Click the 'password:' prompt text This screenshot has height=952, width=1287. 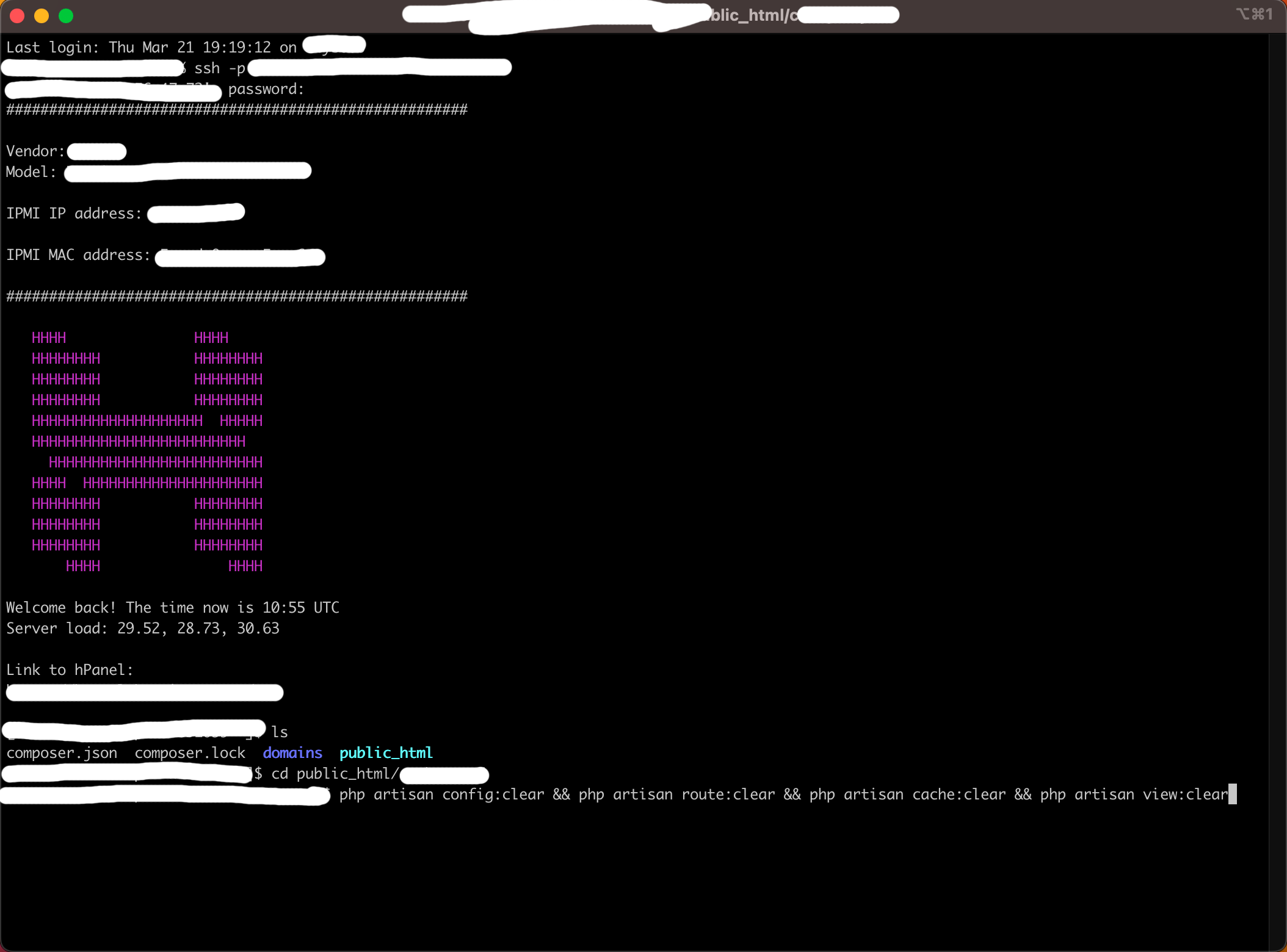[266, 89]
